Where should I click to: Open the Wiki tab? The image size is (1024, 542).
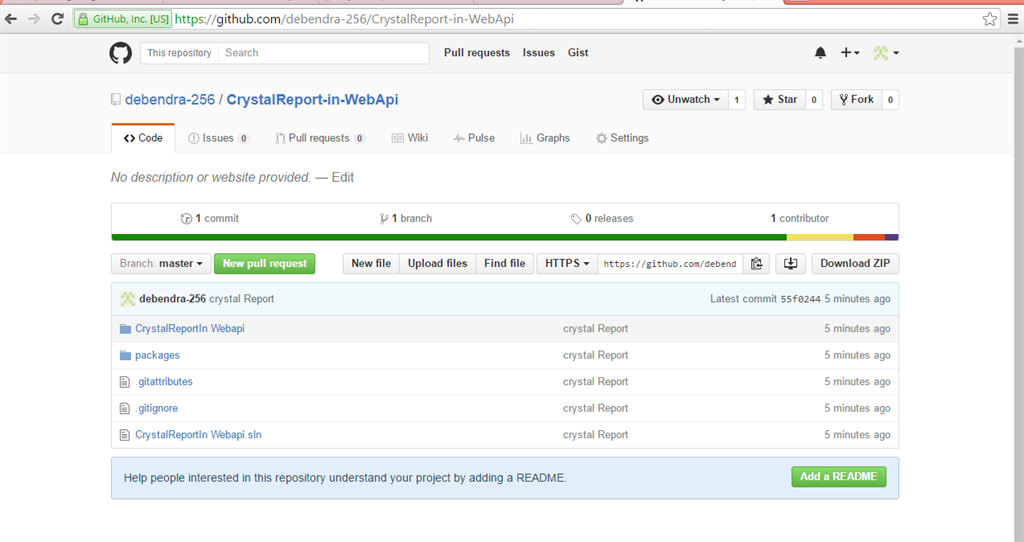(409, 138)
